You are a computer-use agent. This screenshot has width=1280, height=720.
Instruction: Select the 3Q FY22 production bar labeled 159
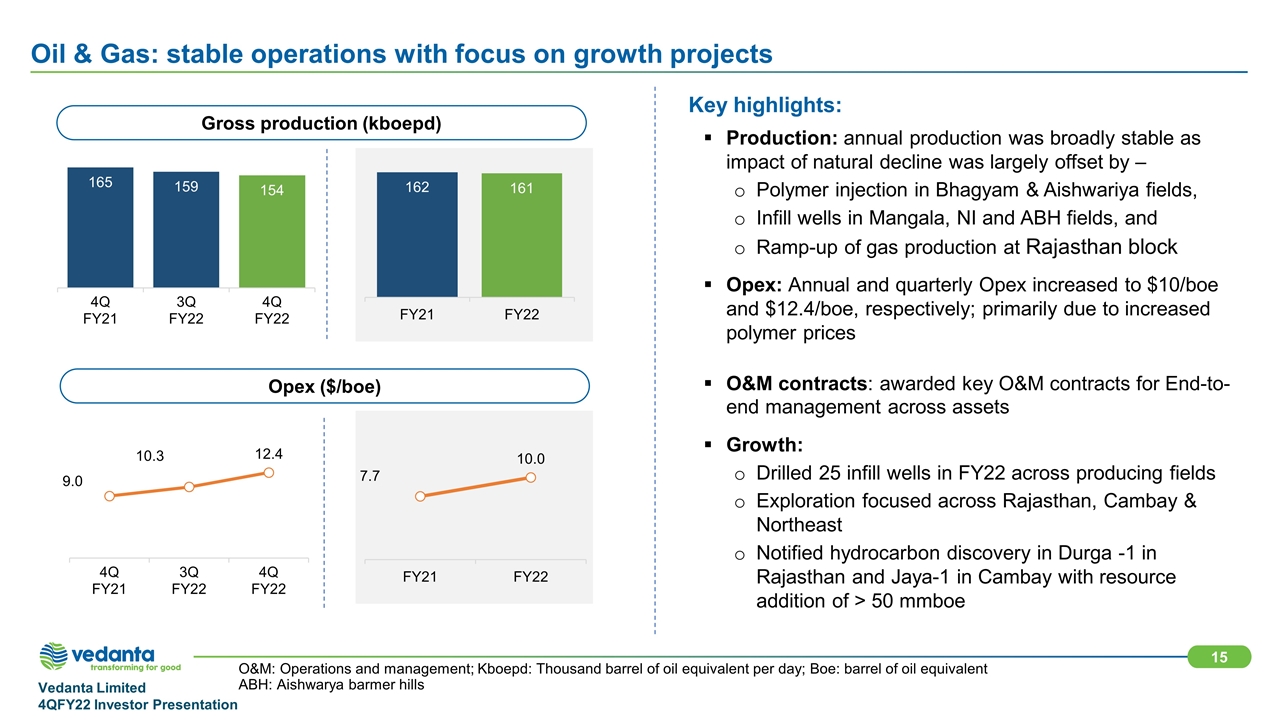tap(186, 230)
